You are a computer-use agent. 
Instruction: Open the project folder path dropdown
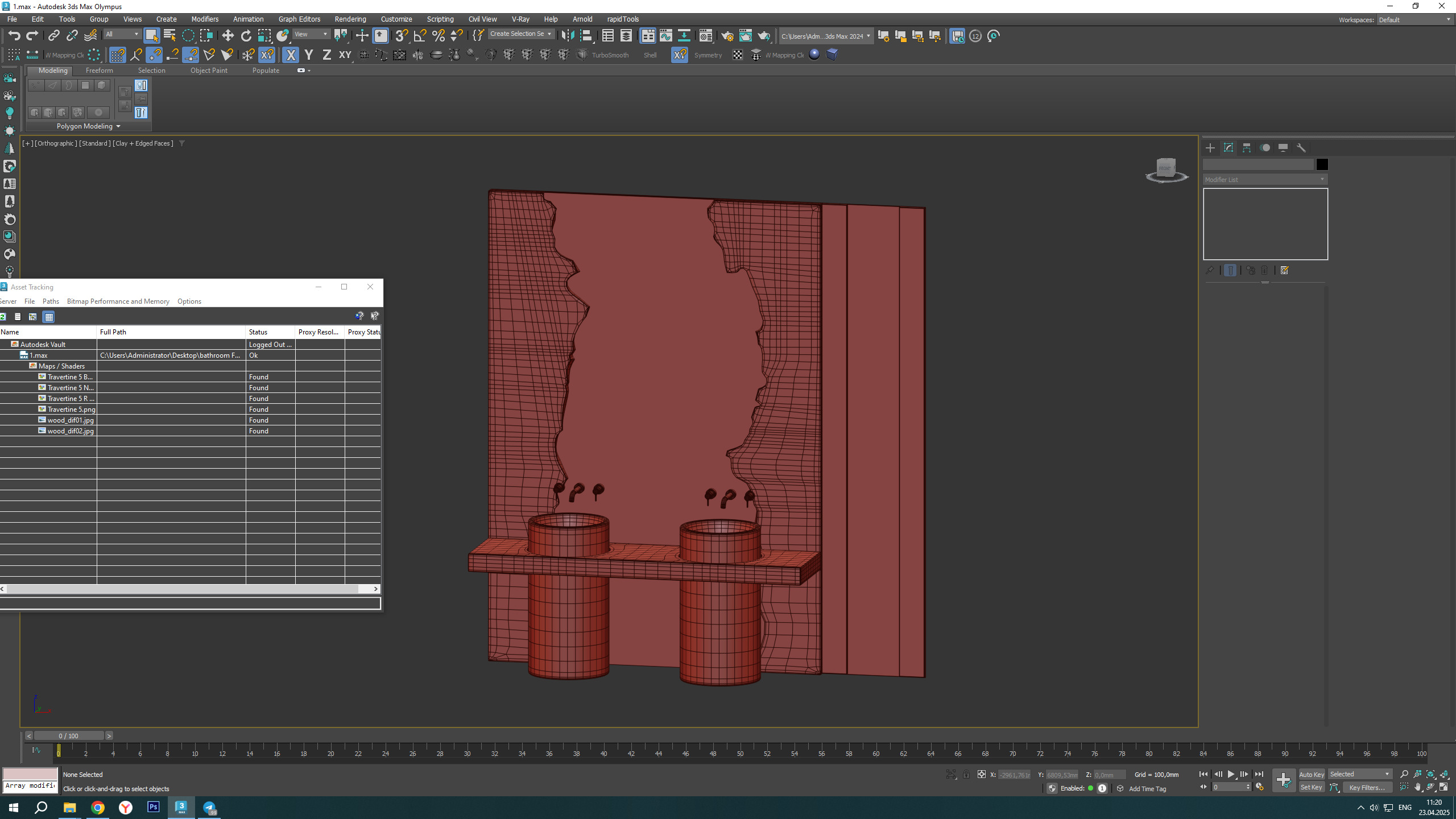coord(826,36)
